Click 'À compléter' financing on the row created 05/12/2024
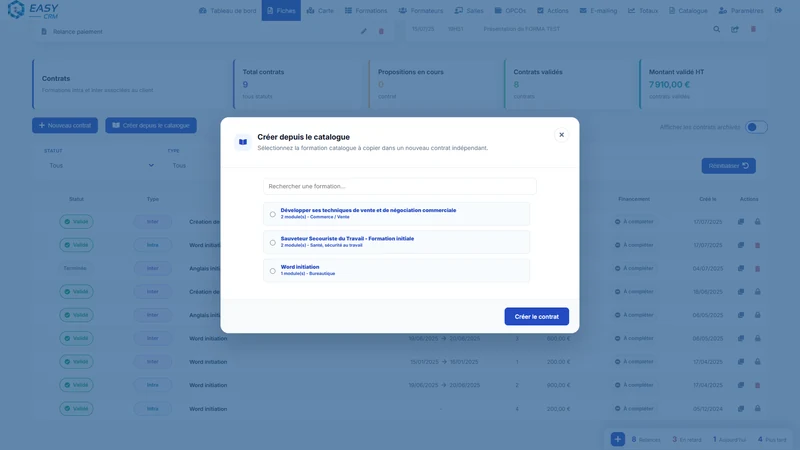The width and height of the screenshot is (800, 450). point(634,408)
